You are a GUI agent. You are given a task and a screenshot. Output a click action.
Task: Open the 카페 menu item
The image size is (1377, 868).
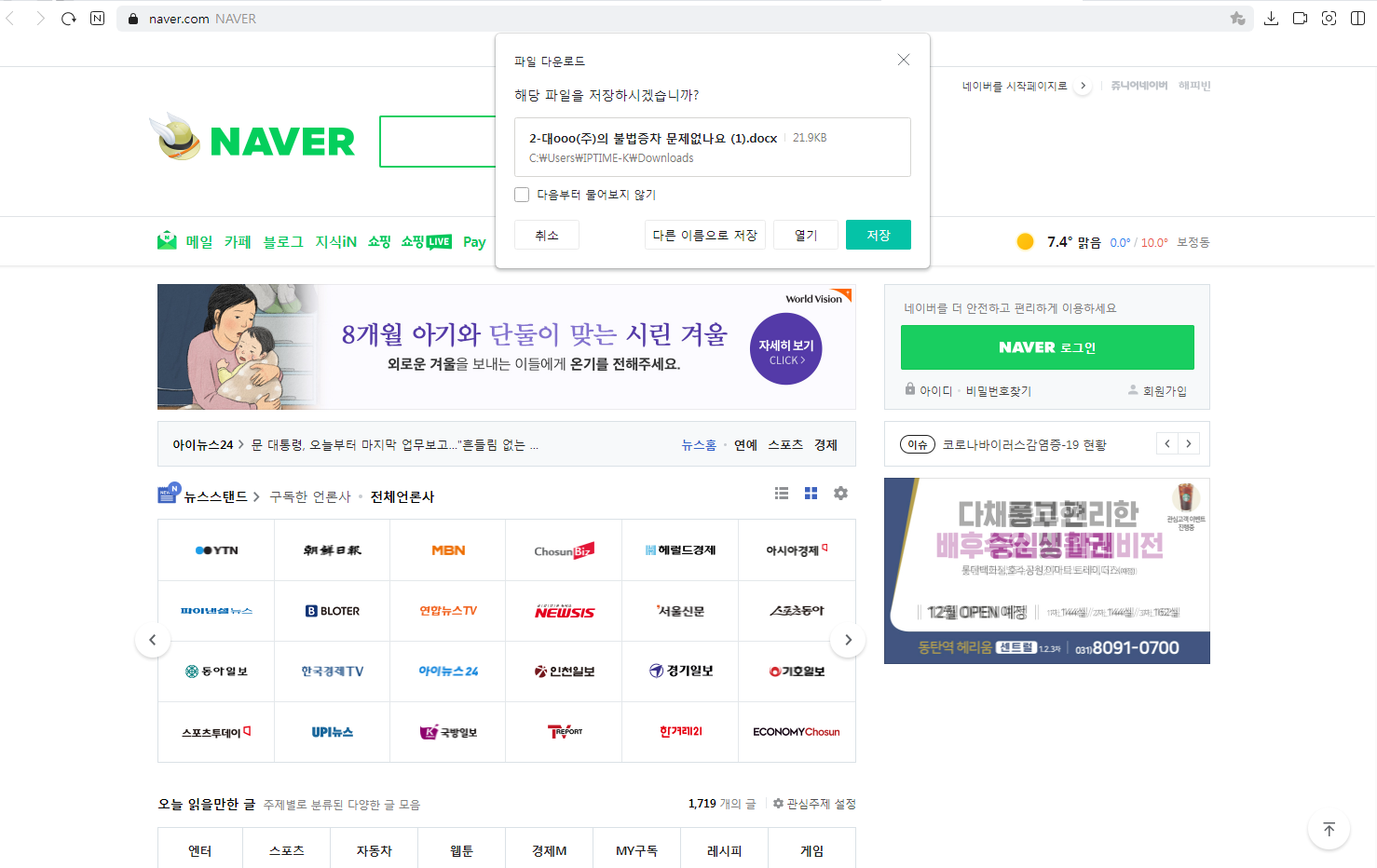click(238, 242)
